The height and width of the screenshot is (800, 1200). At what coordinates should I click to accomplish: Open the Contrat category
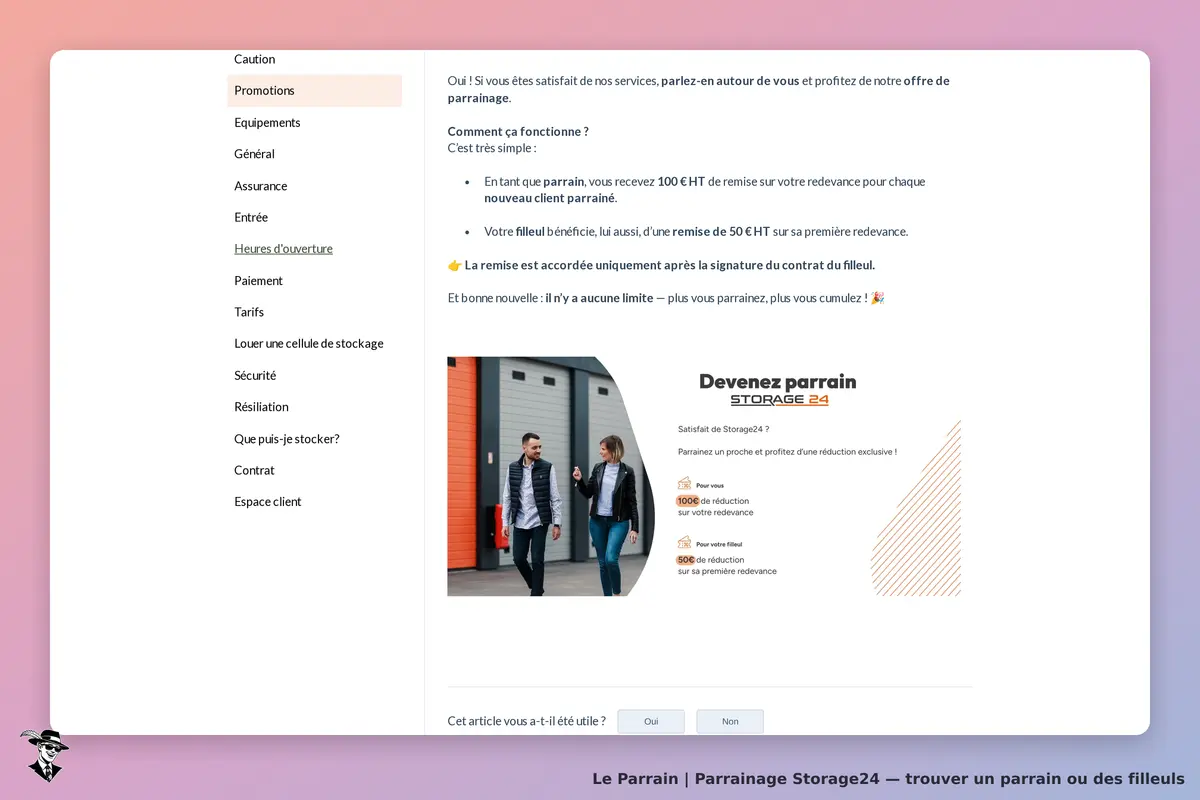(x=254, y=470)
